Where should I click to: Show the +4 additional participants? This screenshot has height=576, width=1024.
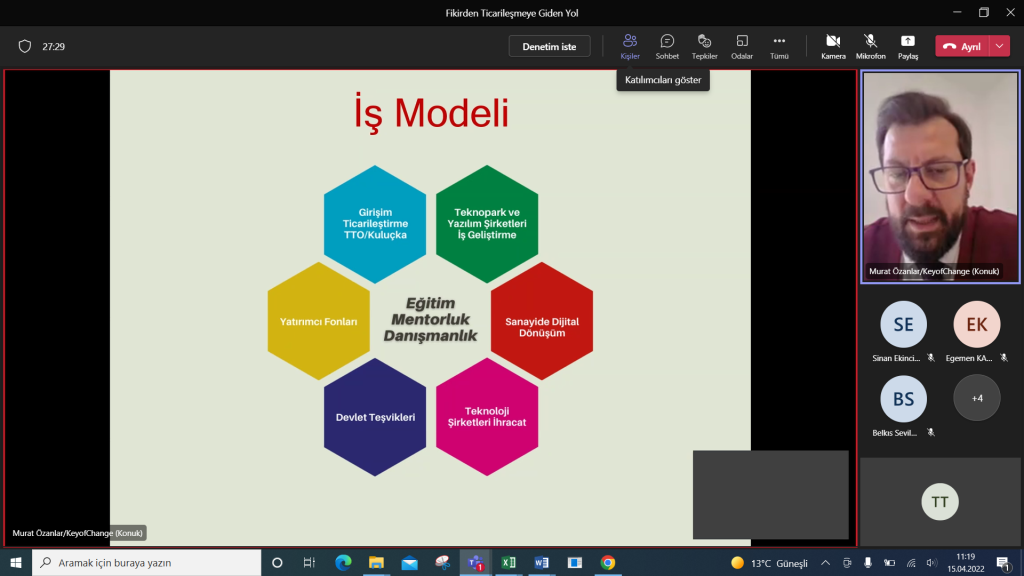click(976, 398)
